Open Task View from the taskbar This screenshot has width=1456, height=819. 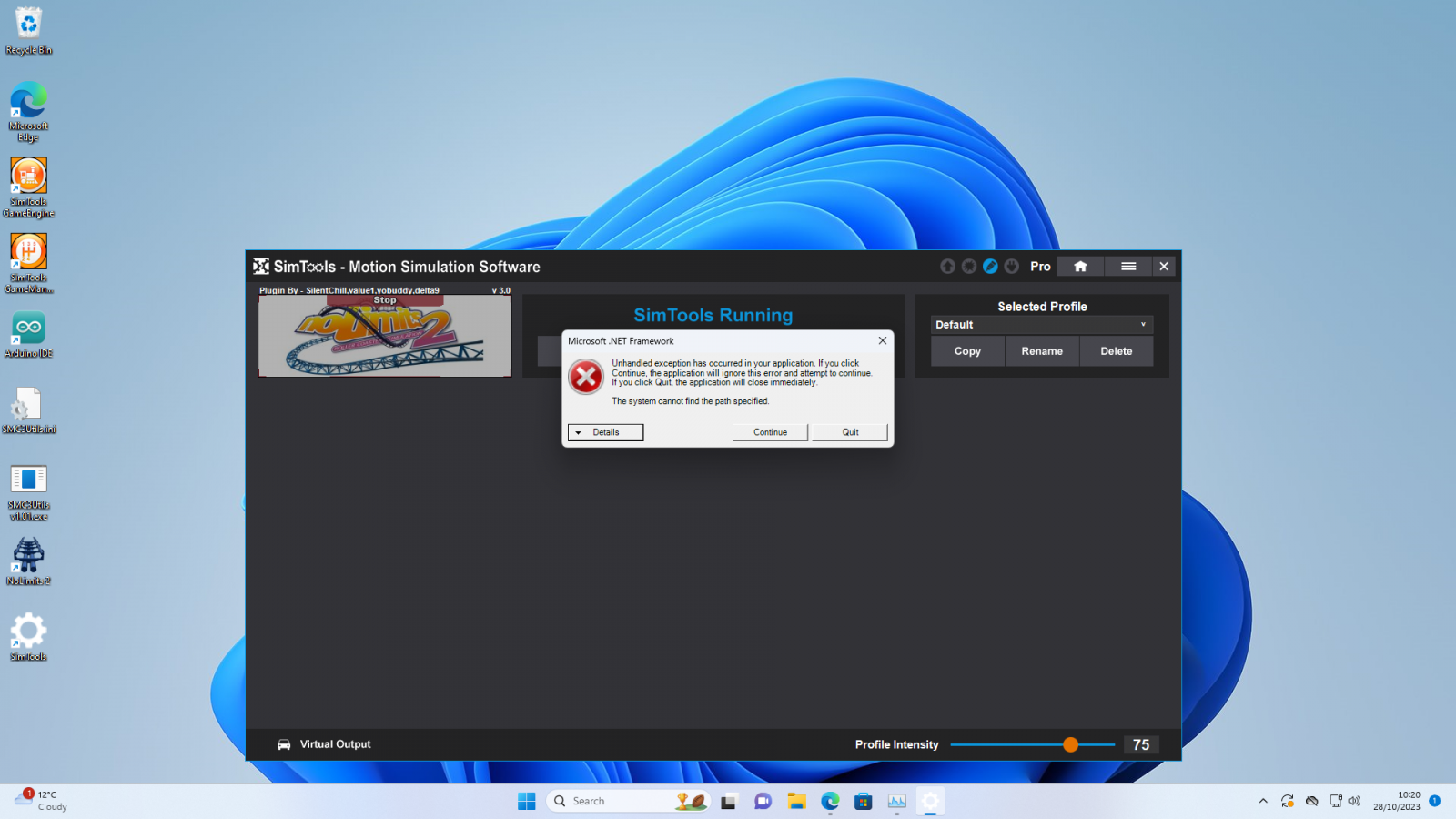(728, 801)
